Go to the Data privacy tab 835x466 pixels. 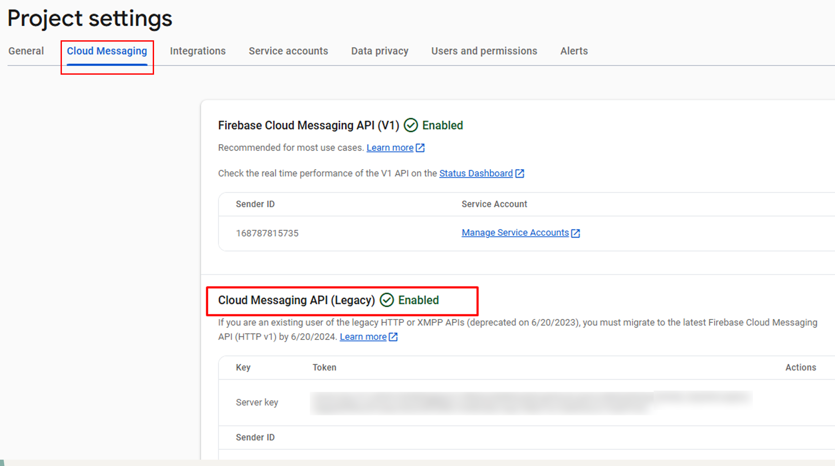coord(380,51)
